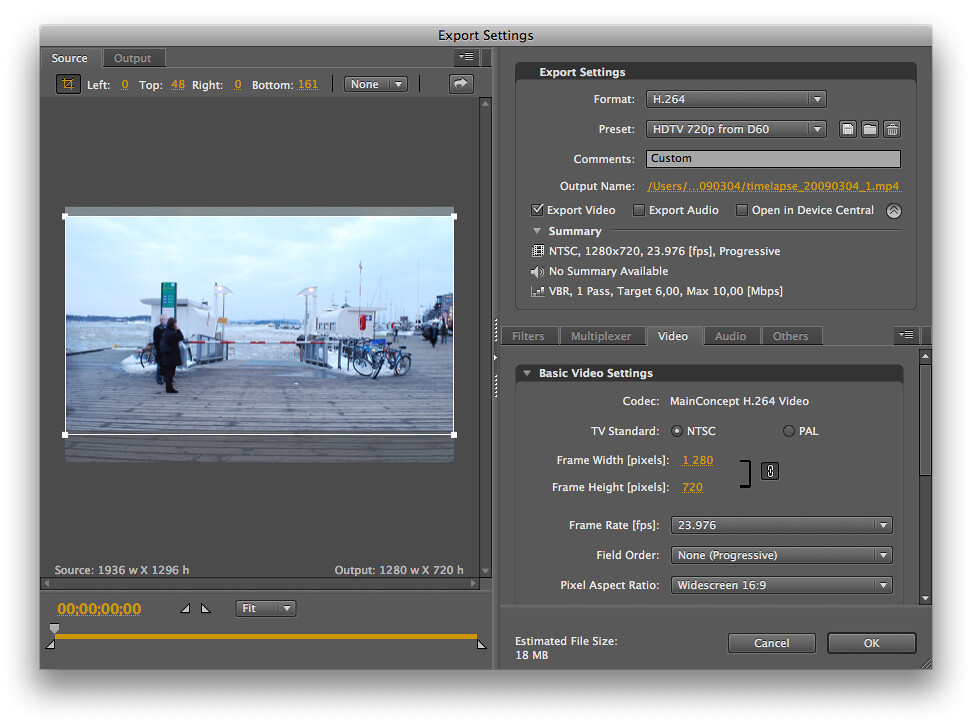Uncheck Export Video
Viewport: 972px width, 724px height.
click(x=538, y=210)
